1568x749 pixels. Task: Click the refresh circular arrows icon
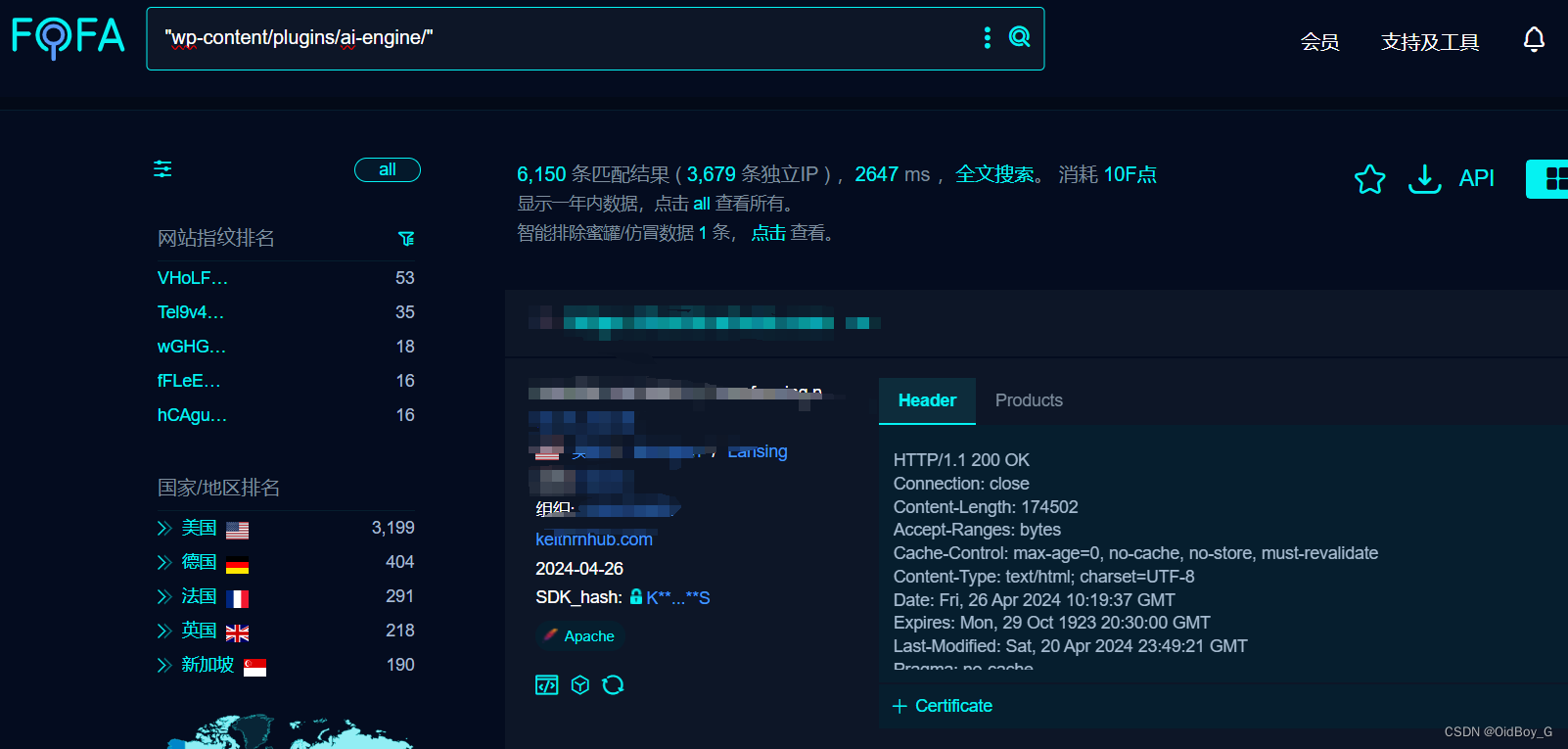(x=613, y=684)
